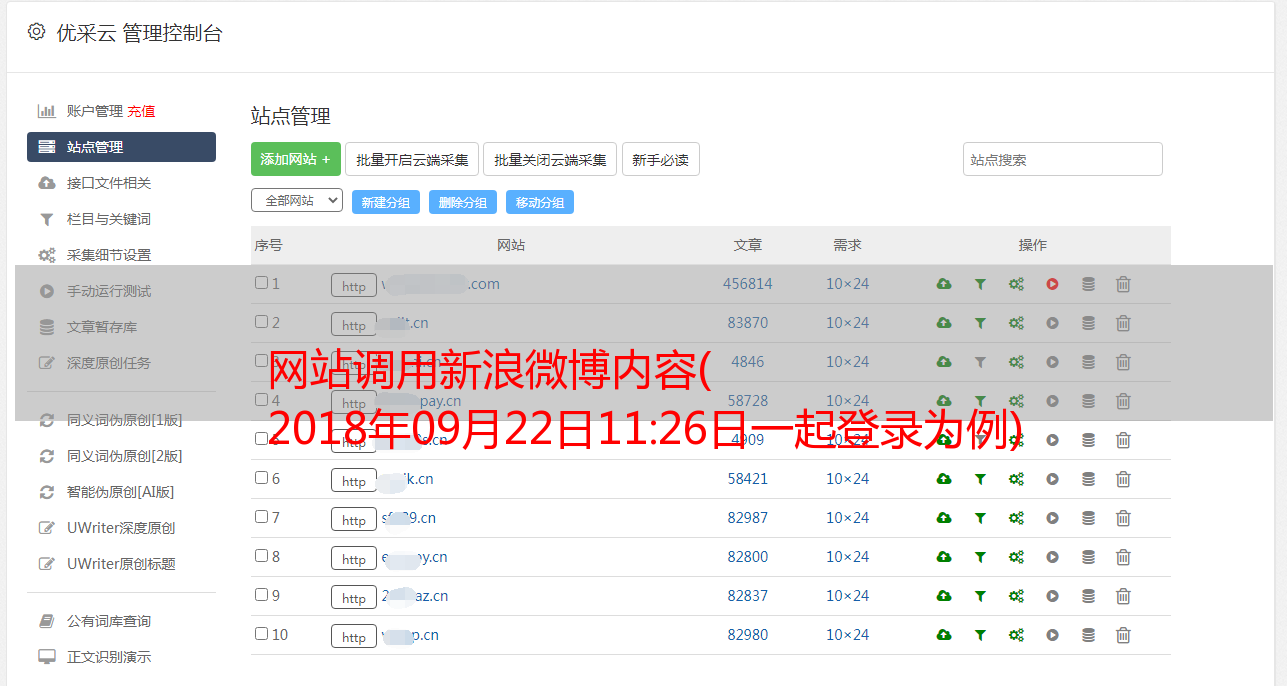Tick checkbox for site row 10
The image size is (1287, 686).
point(261,634)
